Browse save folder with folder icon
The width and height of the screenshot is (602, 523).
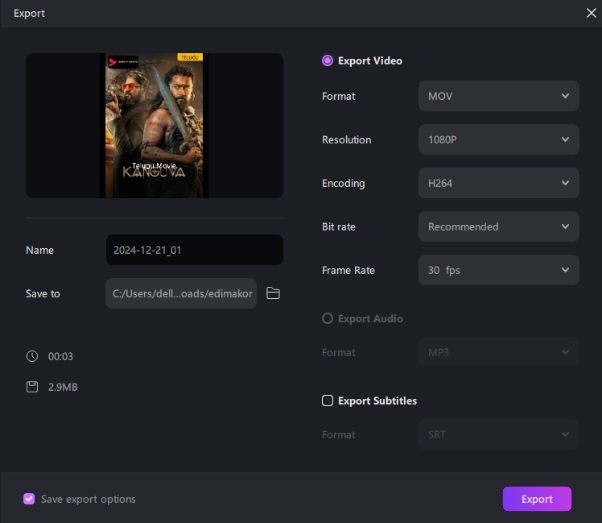273,293
